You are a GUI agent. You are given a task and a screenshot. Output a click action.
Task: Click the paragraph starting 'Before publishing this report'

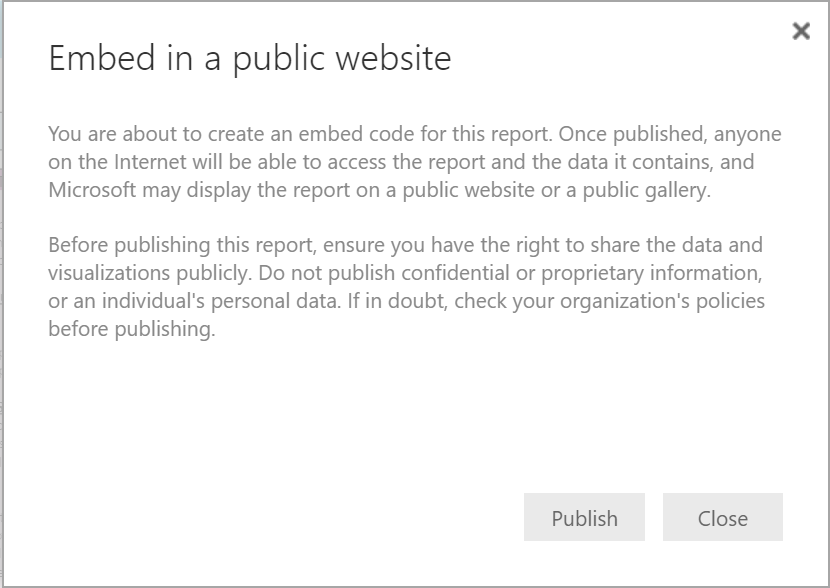tap(407, 287)
